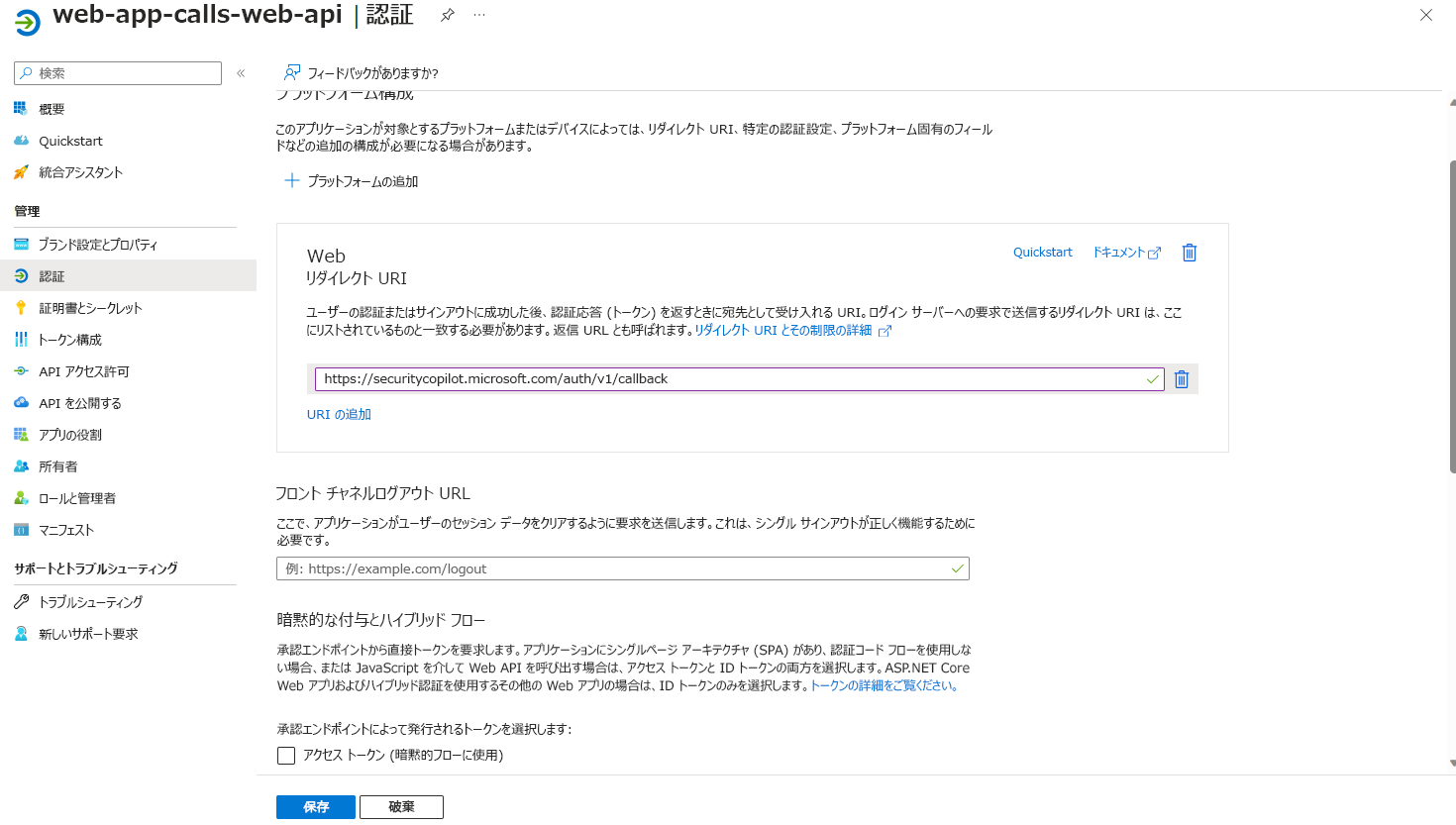The width and height of the screenshot is (1456, 825).
Task: Remove the Web platform with the trash icon
Action: point(1189,253)
